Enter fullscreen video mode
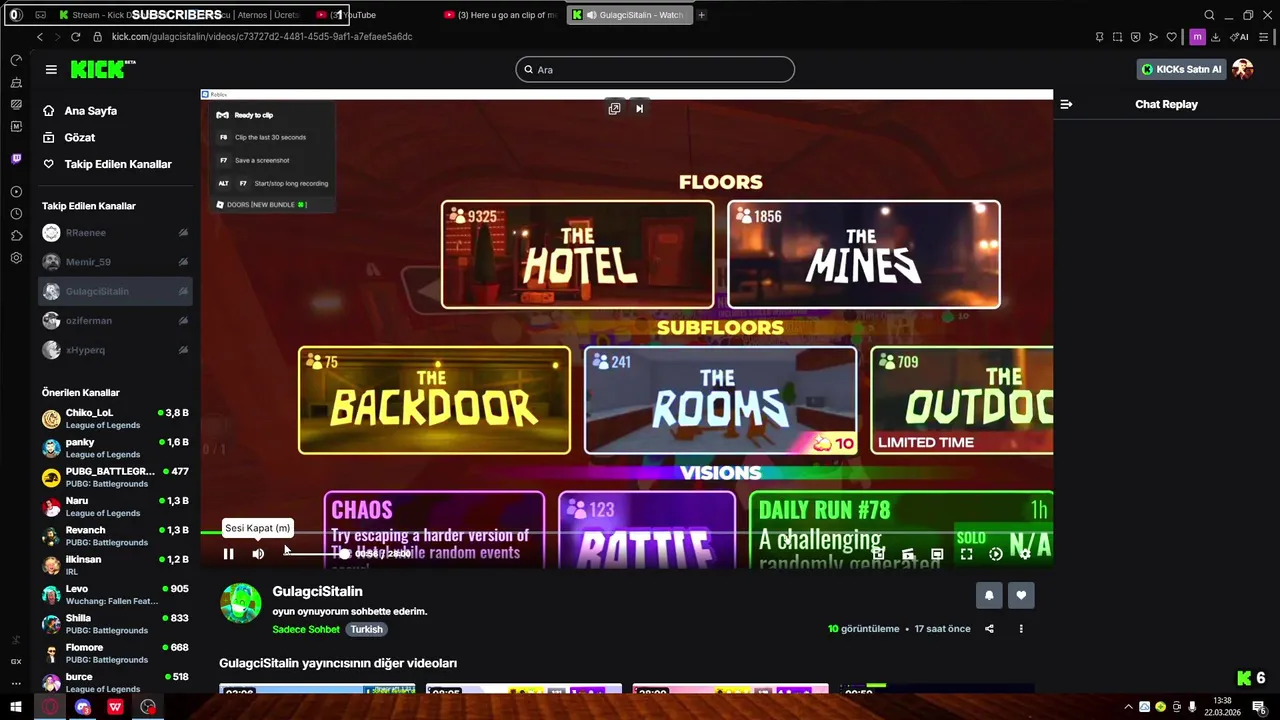The height and width of the screenshot is (720, 1280). tap(966, 554)
